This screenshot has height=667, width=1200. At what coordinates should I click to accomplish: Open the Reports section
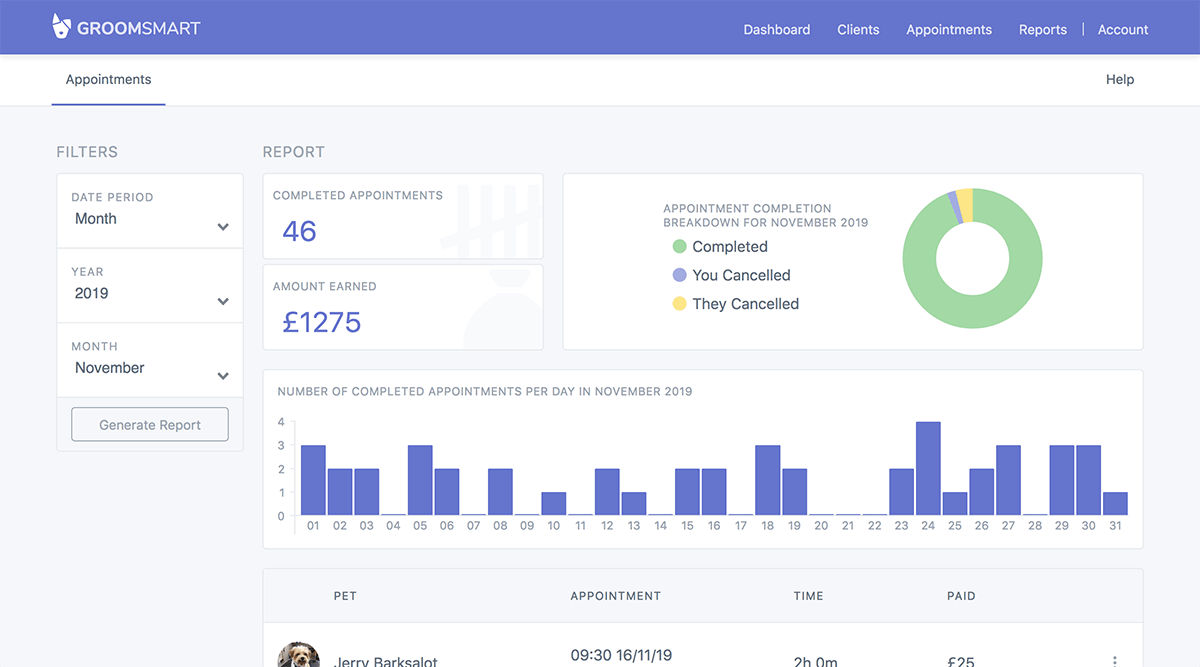point(1043,29)
